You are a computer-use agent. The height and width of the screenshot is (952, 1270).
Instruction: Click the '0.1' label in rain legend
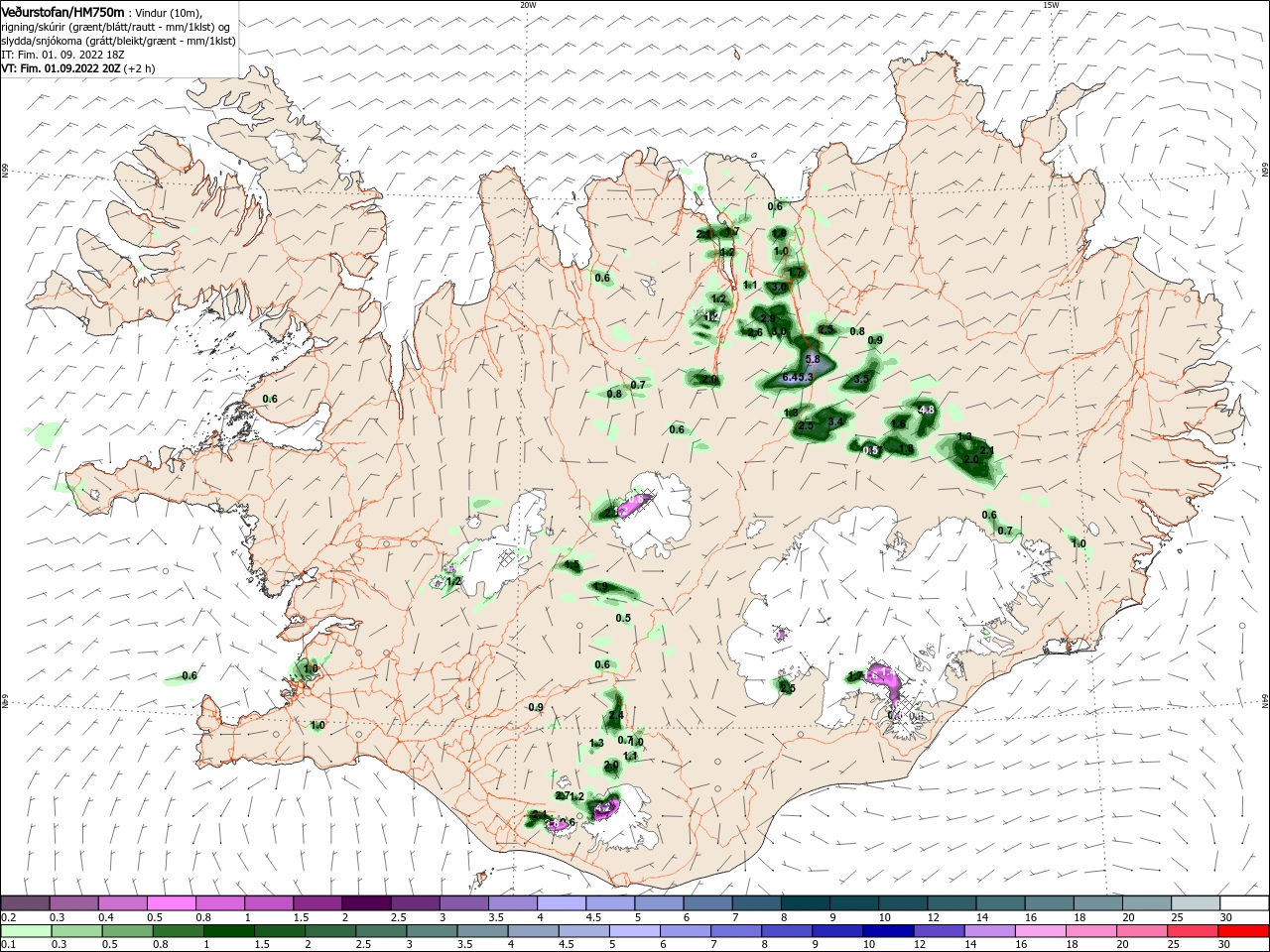8,944
